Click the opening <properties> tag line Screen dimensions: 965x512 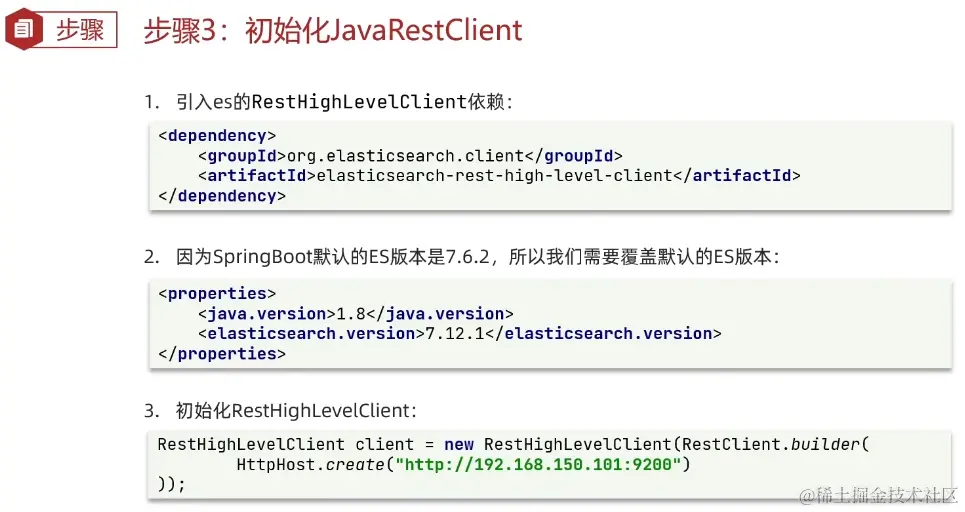217,294
